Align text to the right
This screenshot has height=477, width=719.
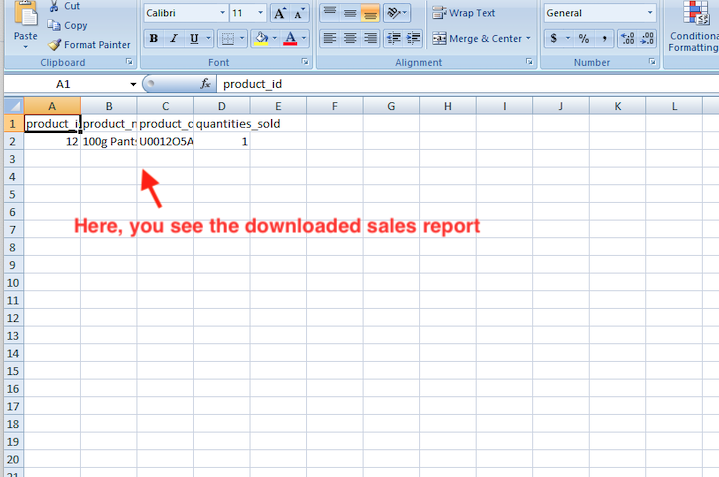pyautogui.click(x=371, y=39)
